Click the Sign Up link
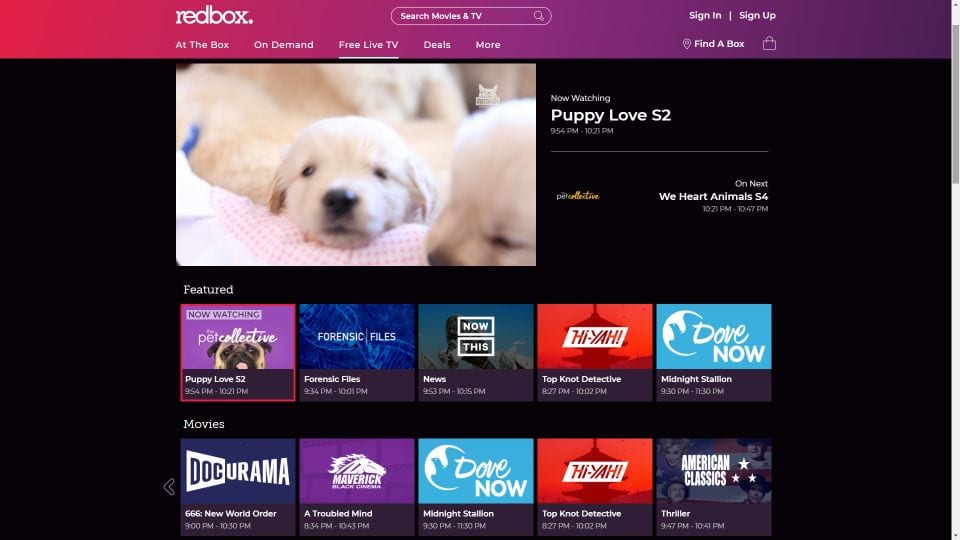The height and width of the screenshot is (540, 960). pyautogui.click(x=757, y=15)
